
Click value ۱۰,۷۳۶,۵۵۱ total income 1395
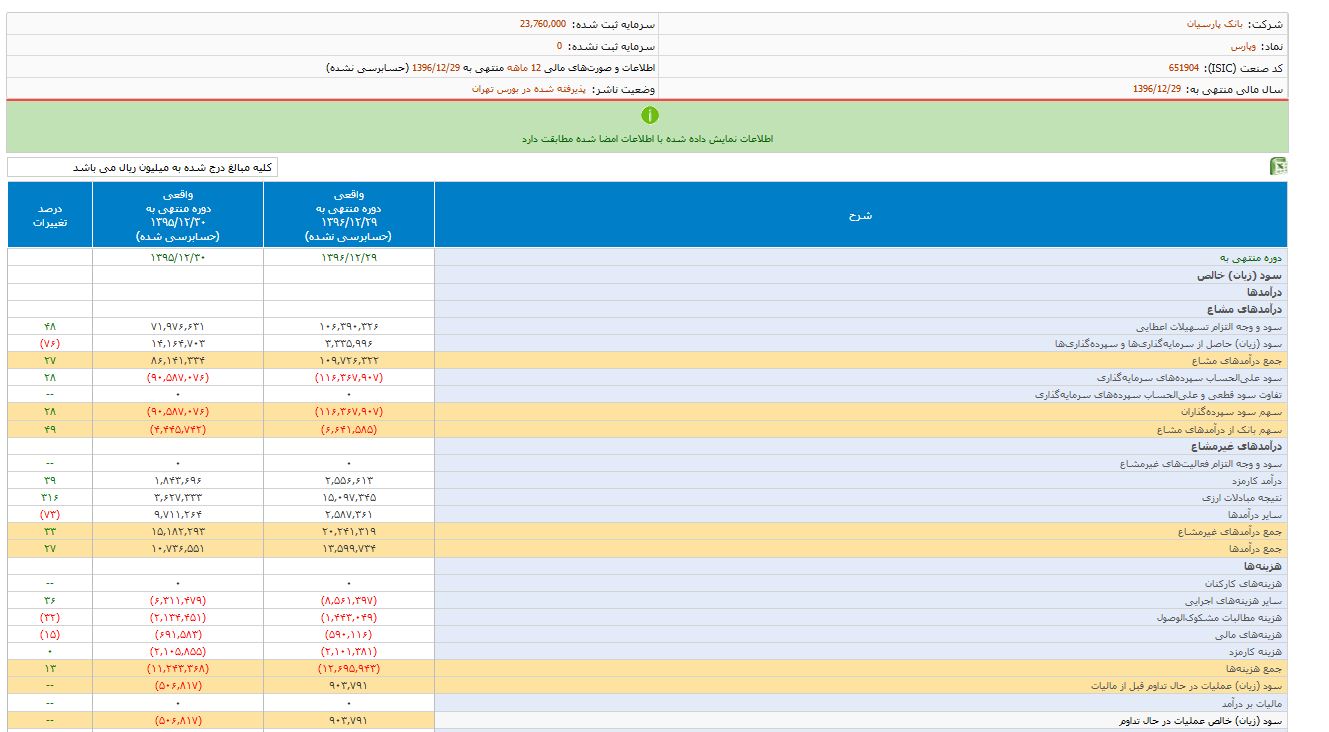(178, 549)
